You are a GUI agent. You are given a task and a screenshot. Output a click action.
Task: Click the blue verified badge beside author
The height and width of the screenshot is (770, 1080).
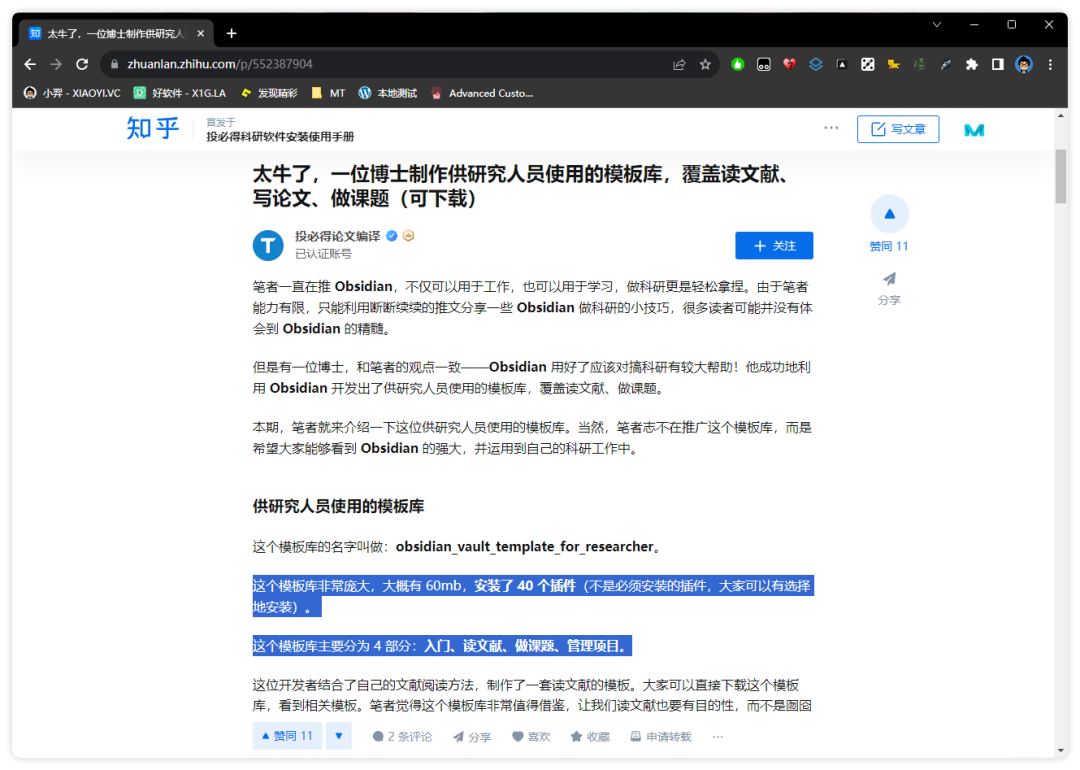click(x=392, y=236)
